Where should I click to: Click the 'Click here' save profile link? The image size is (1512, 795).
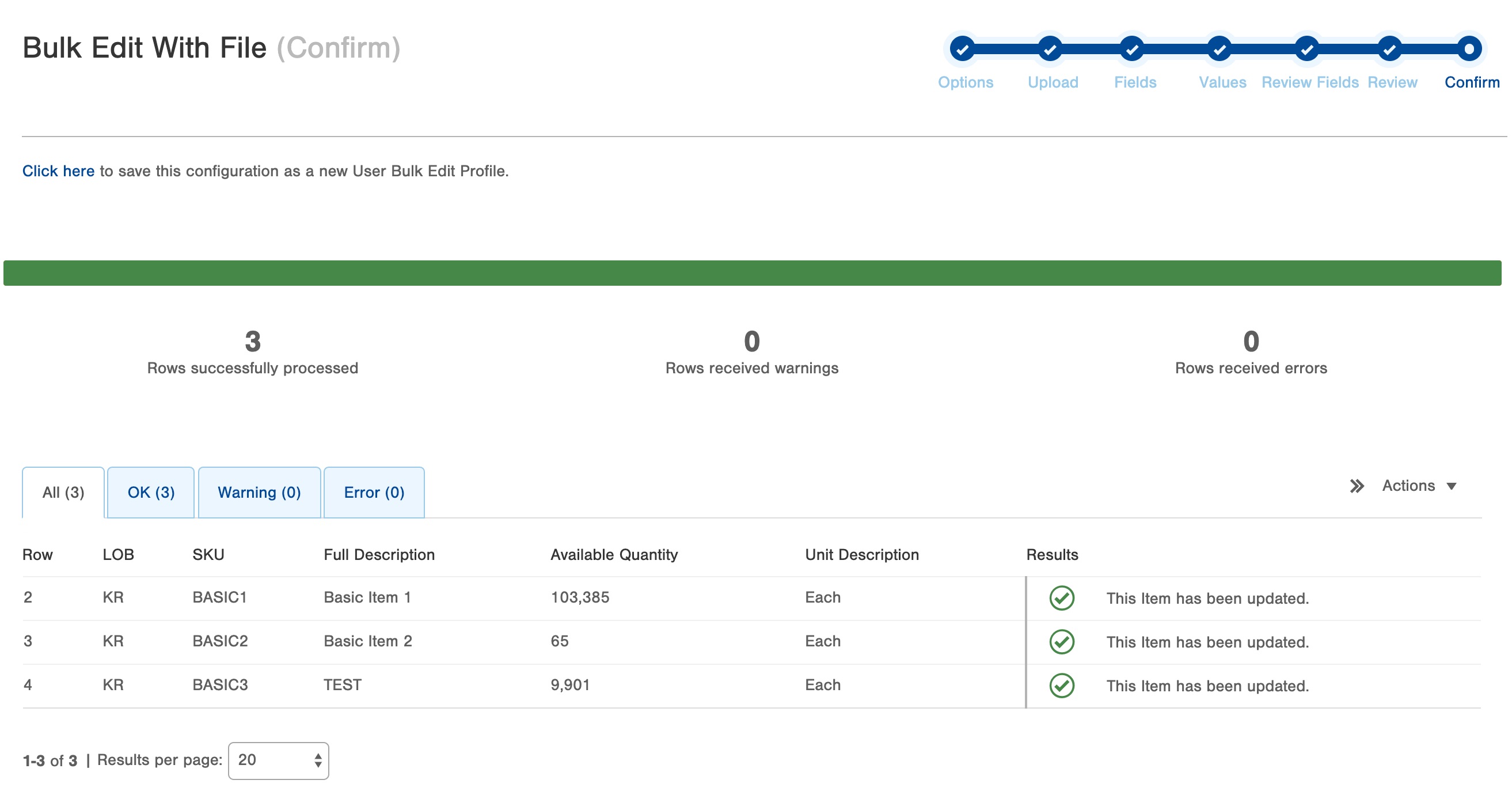[x=58, y=171]
